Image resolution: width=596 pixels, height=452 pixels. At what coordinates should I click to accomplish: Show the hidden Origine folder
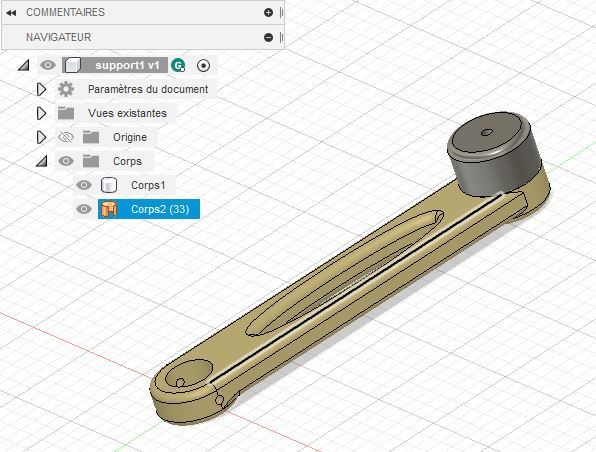[x=66, y=137]
